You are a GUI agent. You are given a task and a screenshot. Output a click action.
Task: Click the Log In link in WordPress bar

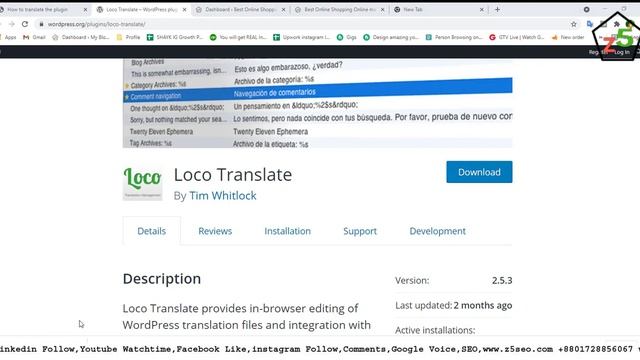622,52
